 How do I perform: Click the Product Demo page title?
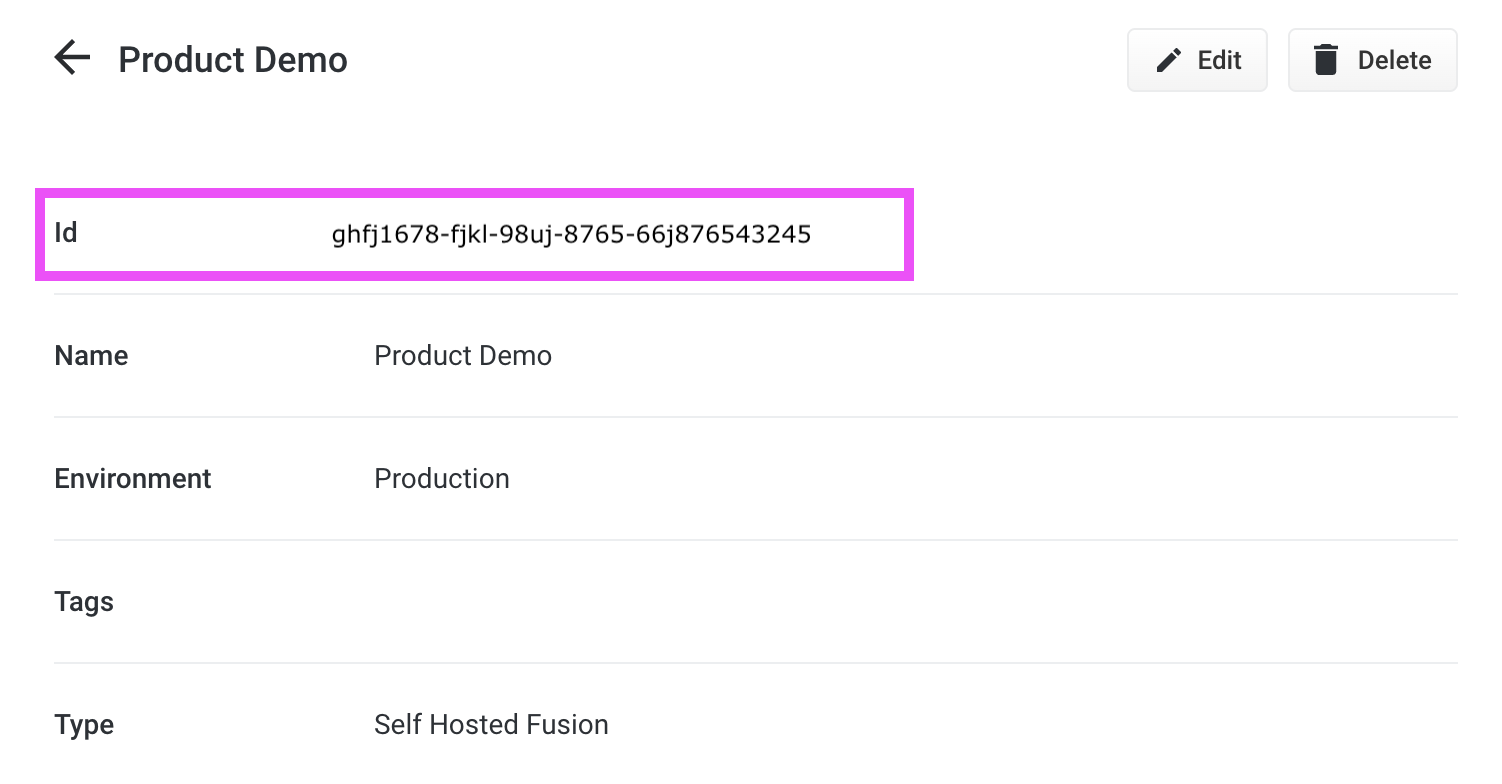point(233,60)
